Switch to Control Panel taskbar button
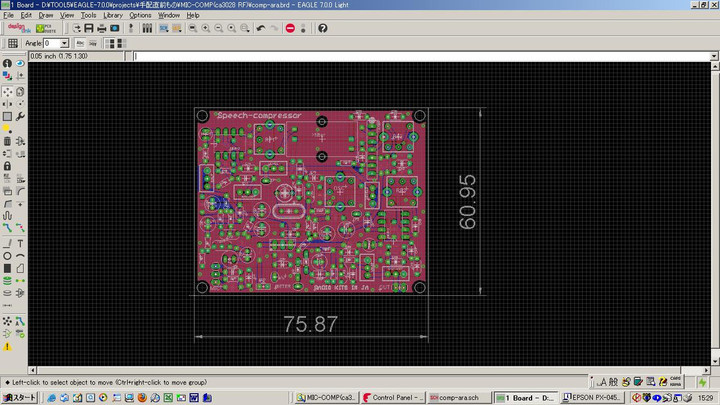The image size is (720, 405). click(391, 397)
